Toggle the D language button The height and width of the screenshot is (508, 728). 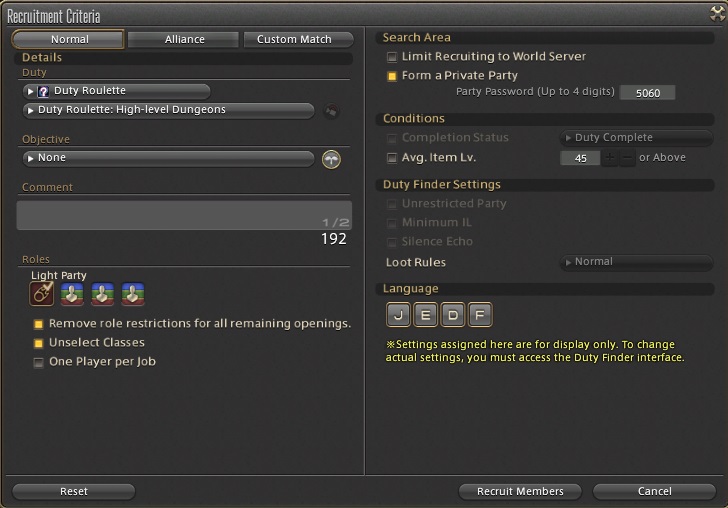[x=453, y=315]
